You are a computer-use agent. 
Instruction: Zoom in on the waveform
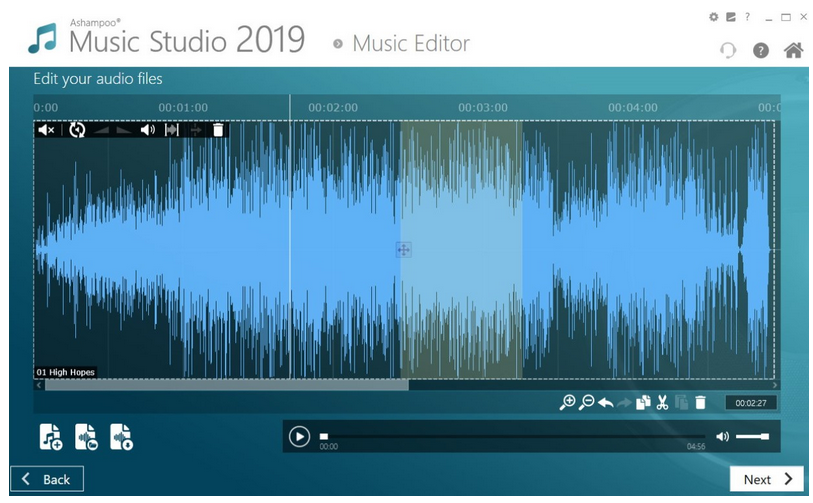click(567, 402)
